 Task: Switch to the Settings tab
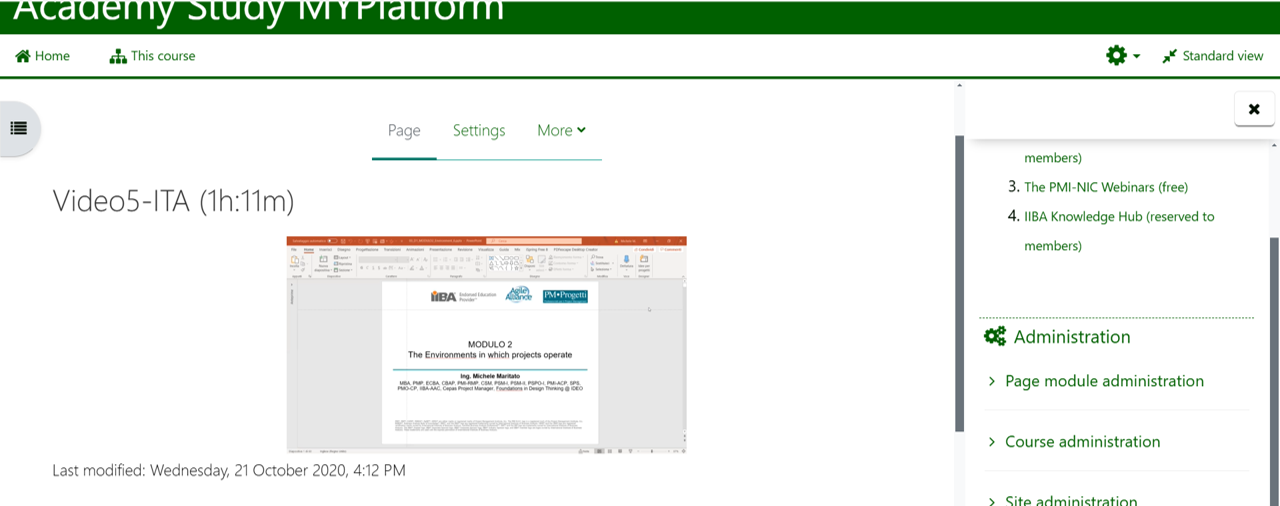[479, 130]
